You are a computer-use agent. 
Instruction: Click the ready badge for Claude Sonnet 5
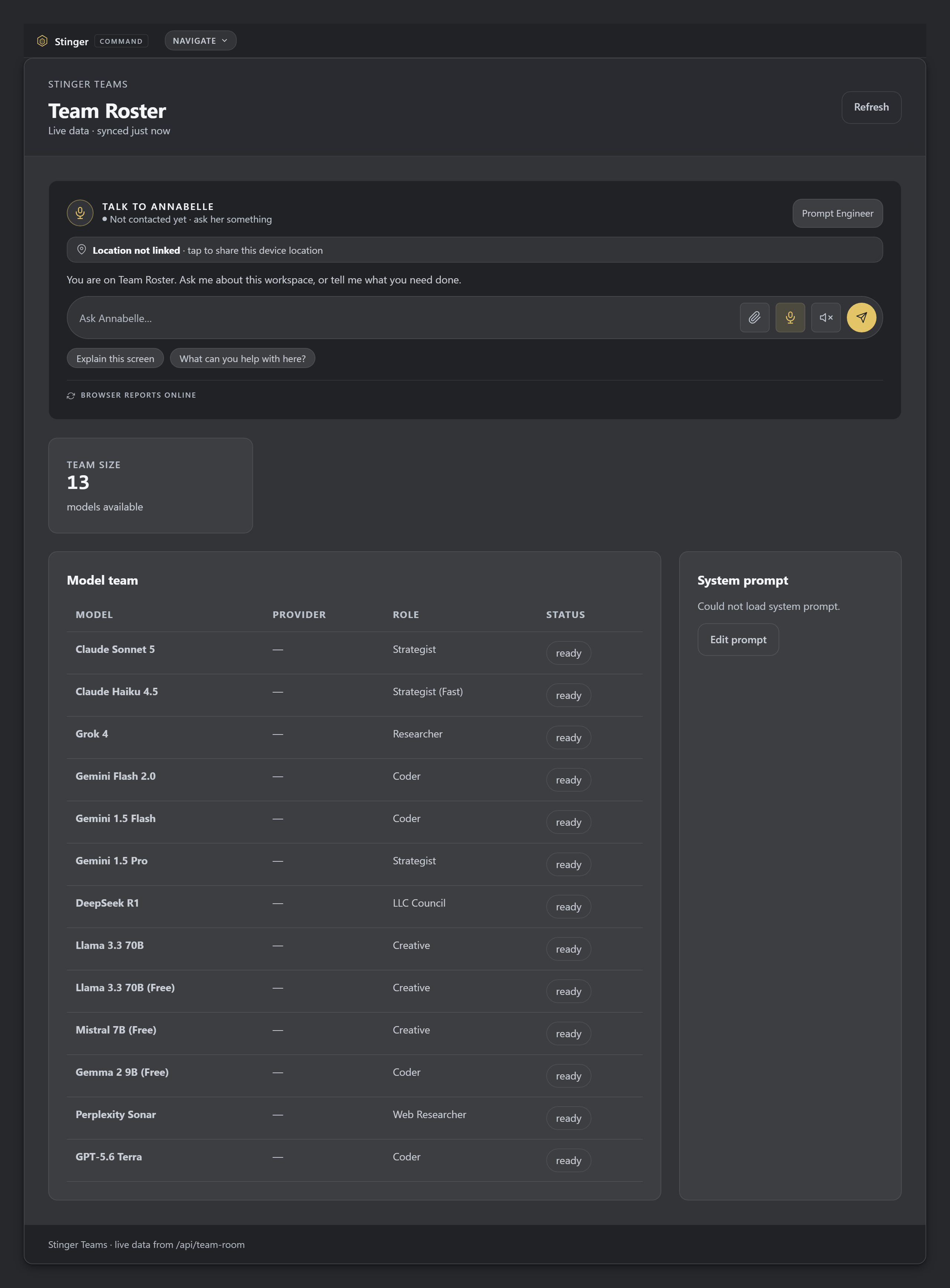tap(568, 653)
